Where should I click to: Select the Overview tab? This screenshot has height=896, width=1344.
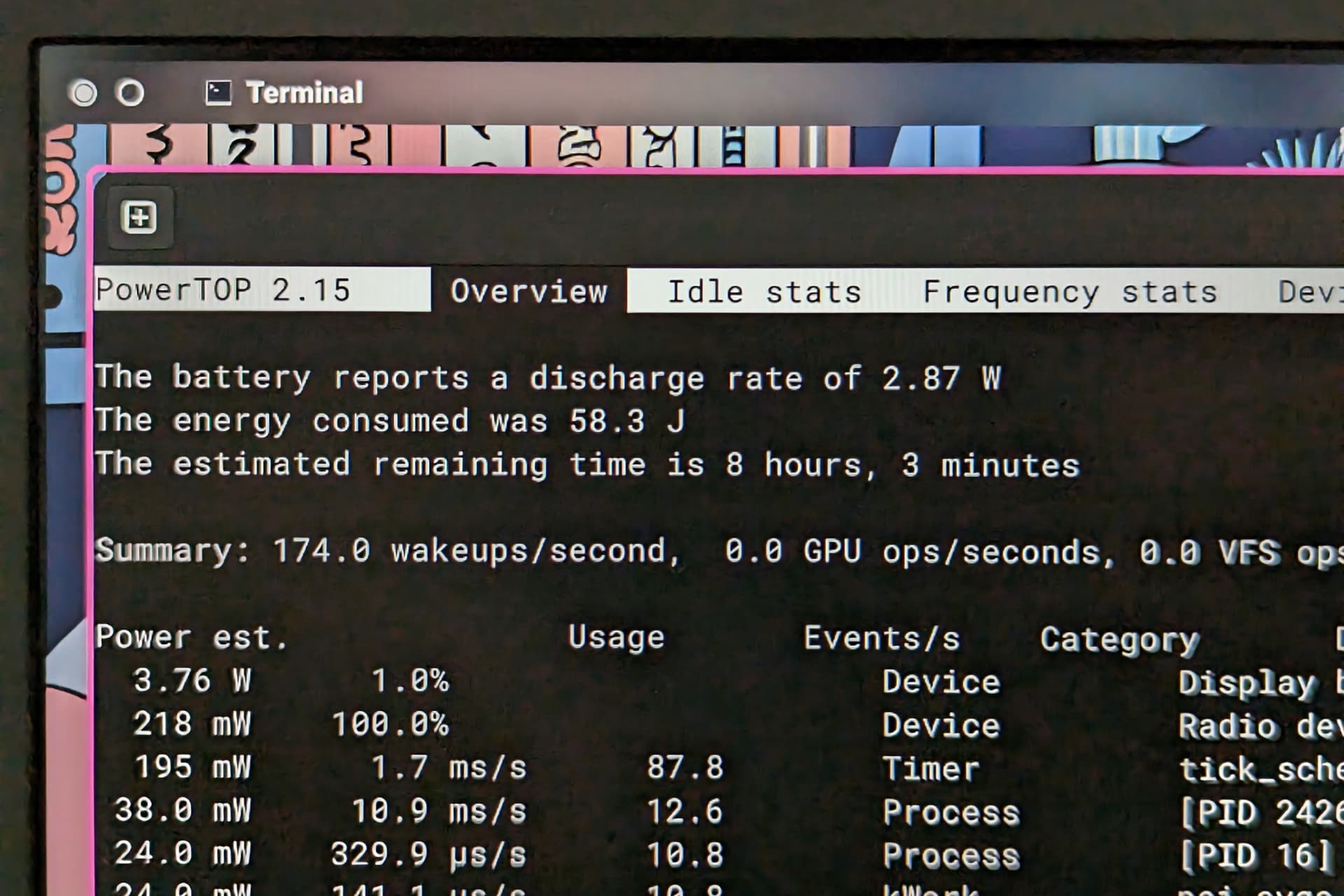528,290
